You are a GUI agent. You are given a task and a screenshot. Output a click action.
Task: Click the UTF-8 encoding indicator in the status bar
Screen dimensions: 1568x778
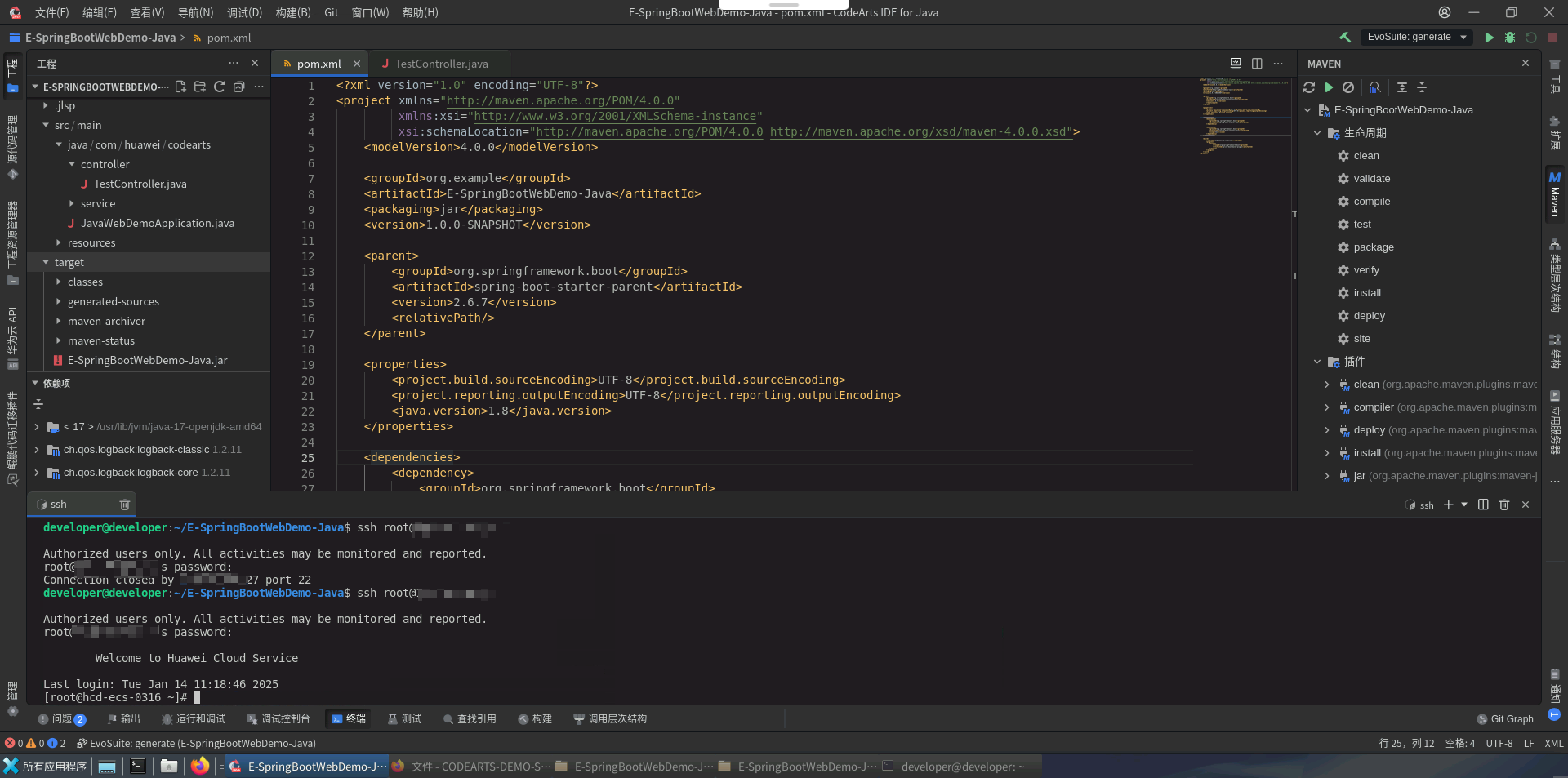pos(1499,743)
